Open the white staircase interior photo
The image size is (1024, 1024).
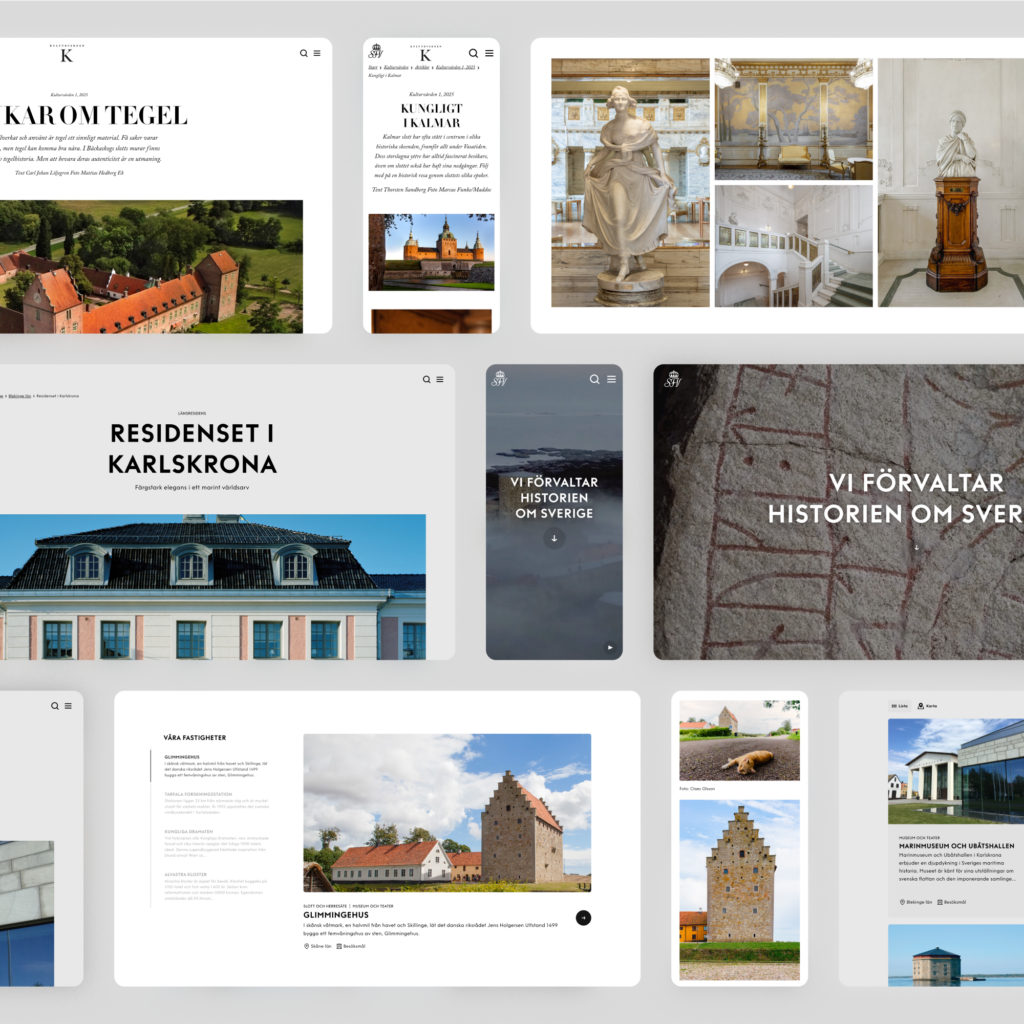coord(793,246)
